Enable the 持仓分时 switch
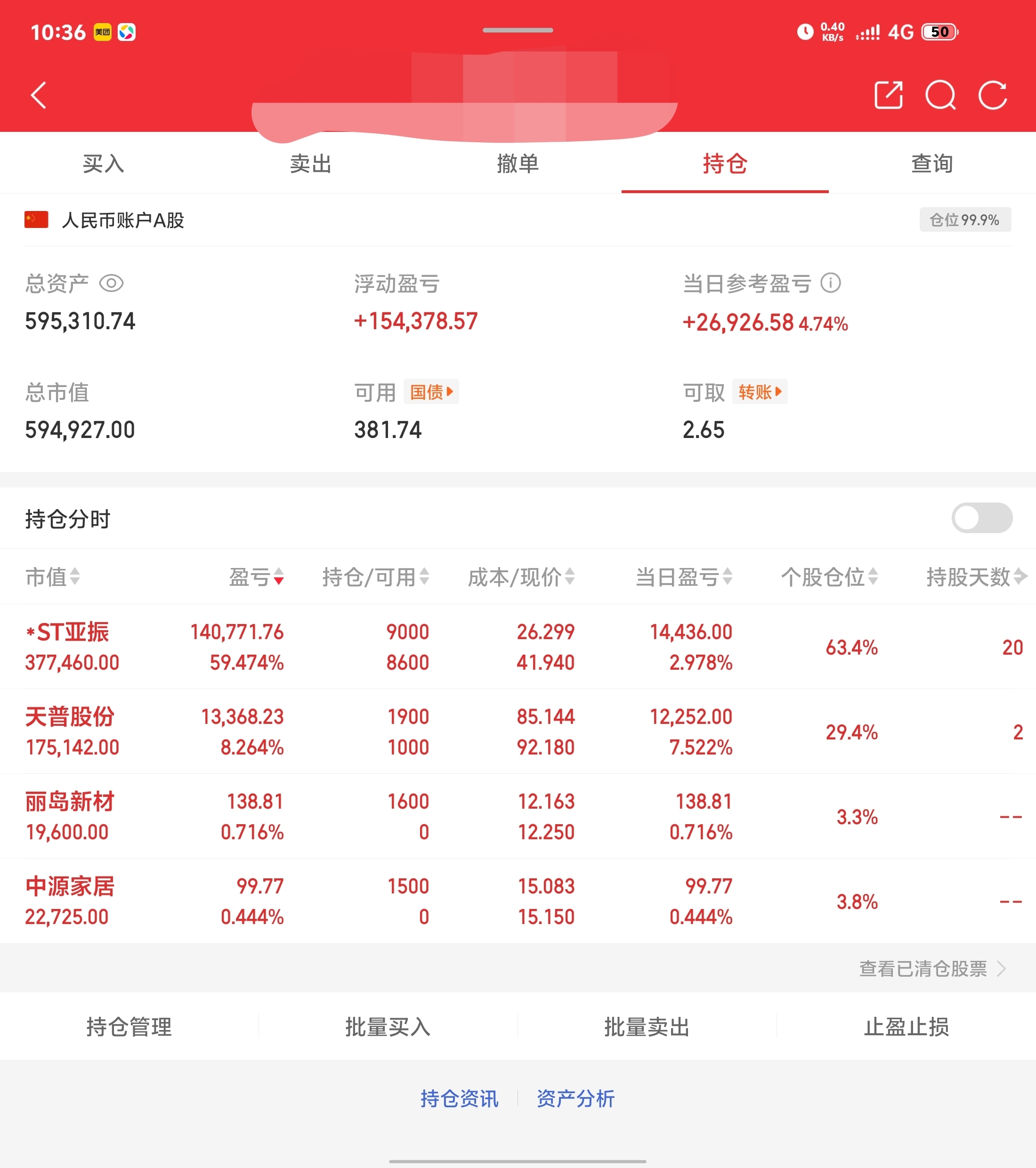 (981, 518)
